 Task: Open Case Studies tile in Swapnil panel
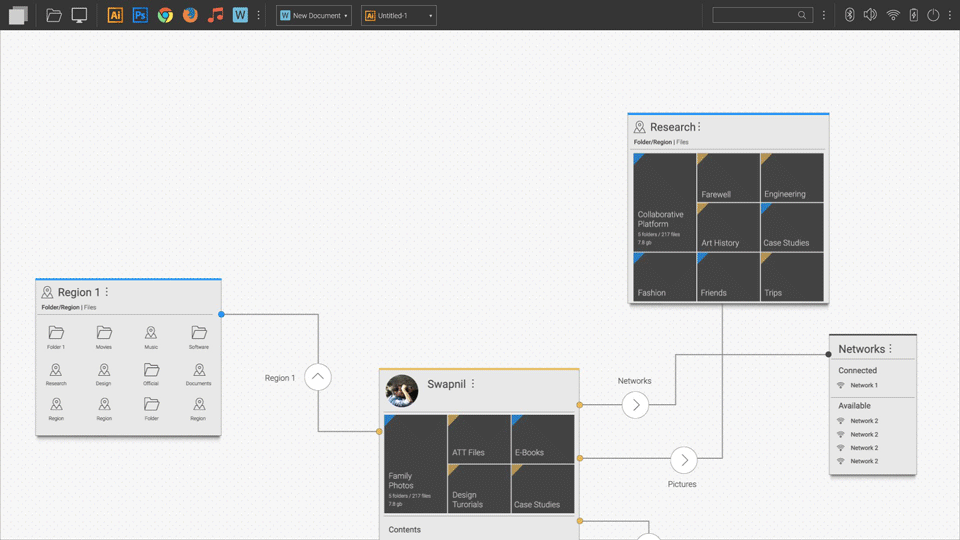tap(542, 489)
